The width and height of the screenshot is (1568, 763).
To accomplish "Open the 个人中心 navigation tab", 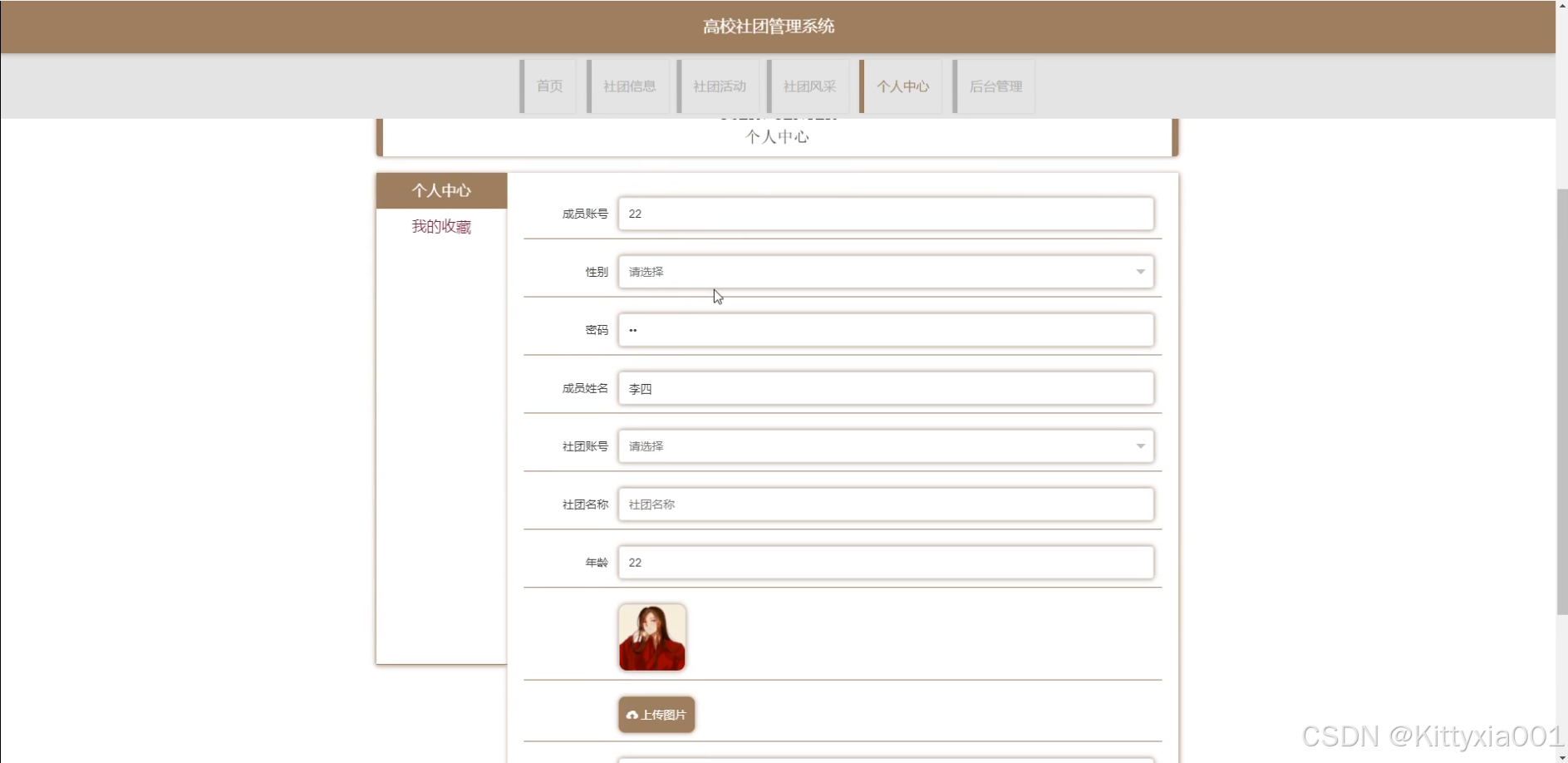I will pyautogui.click(x=902, y=86).
